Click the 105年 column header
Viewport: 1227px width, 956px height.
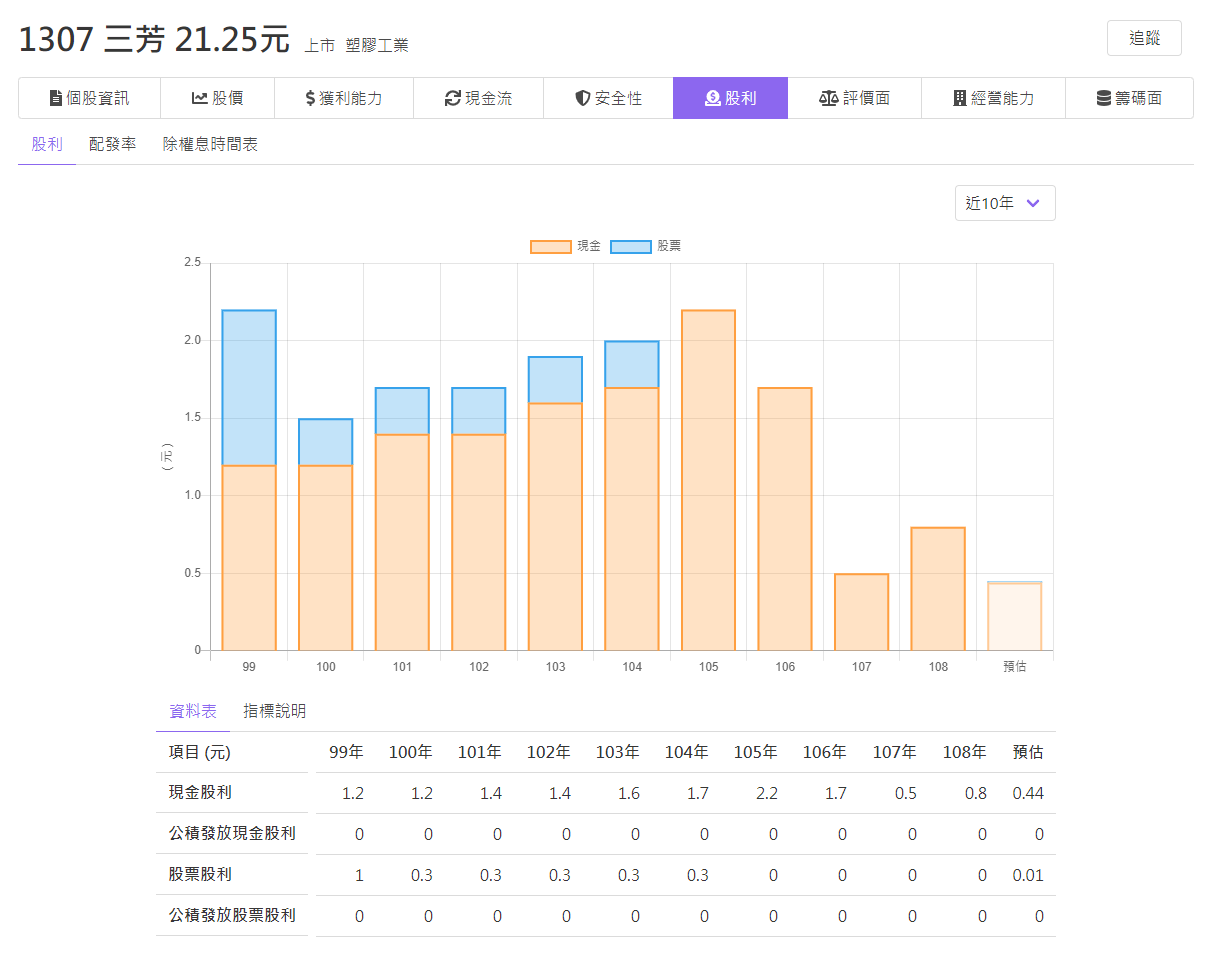pyautogui.click(x=755, y=752)
